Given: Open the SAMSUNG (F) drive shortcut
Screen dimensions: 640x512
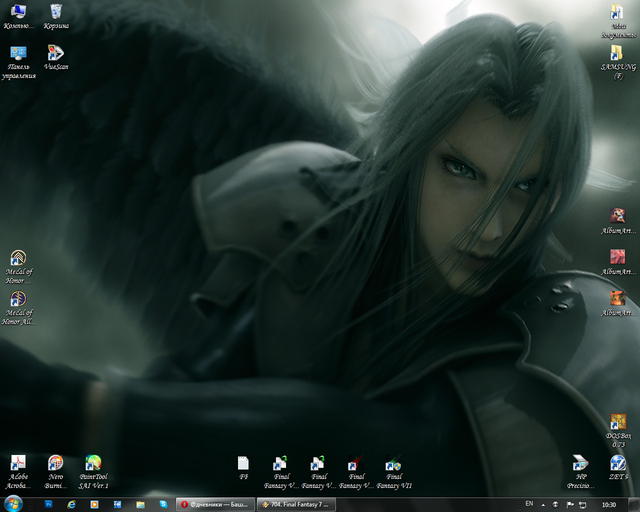Looking at the screenshot, I should click(618, 62).
